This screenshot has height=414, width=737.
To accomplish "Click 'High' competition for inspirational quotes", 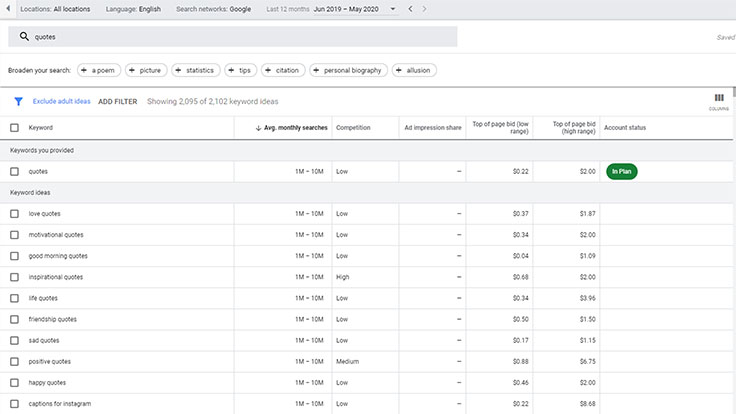I will click(343, 277).
